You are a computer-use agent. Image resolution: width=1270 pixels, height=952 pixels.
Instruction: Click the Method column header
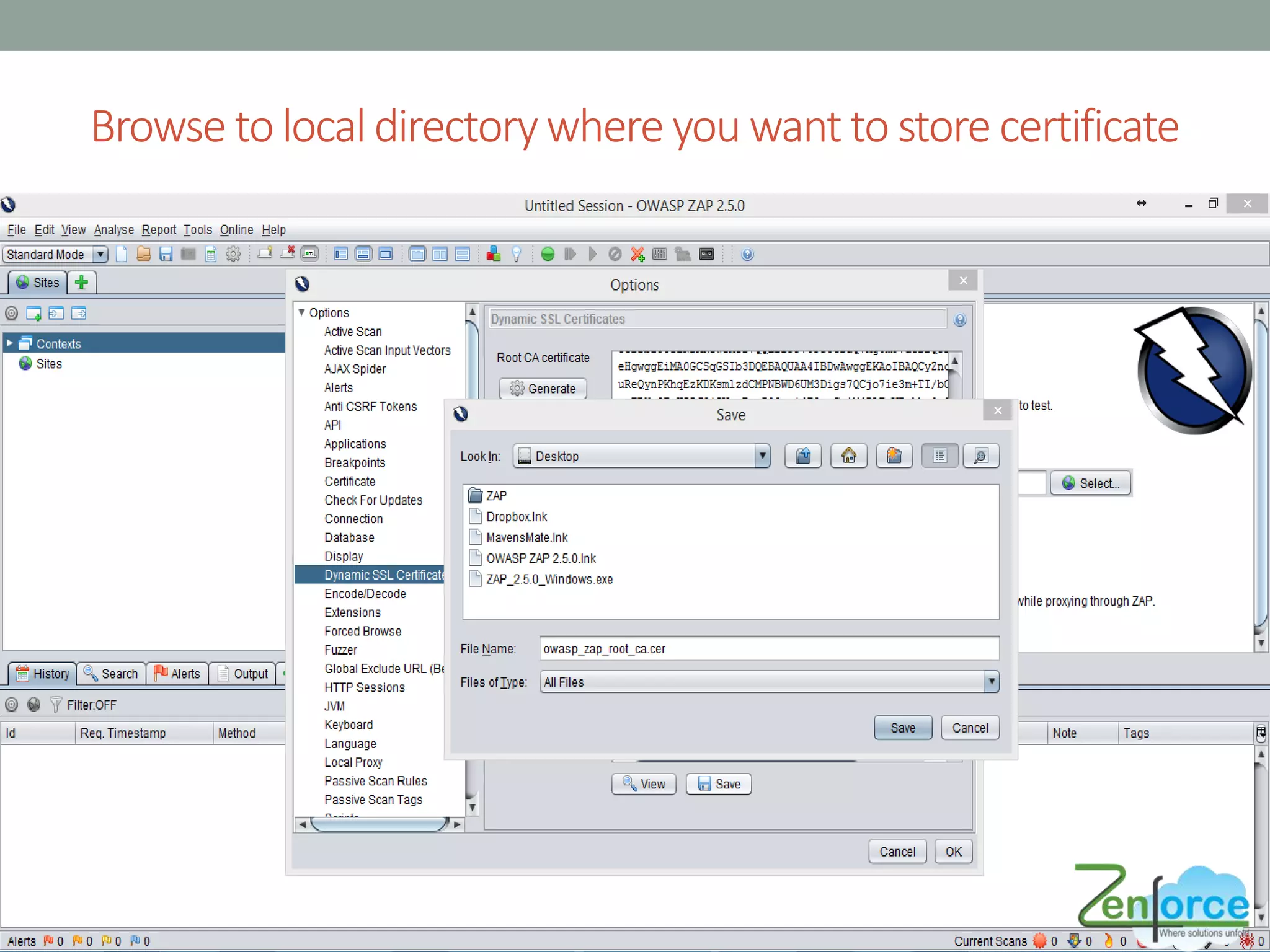[x=248, y=733]
